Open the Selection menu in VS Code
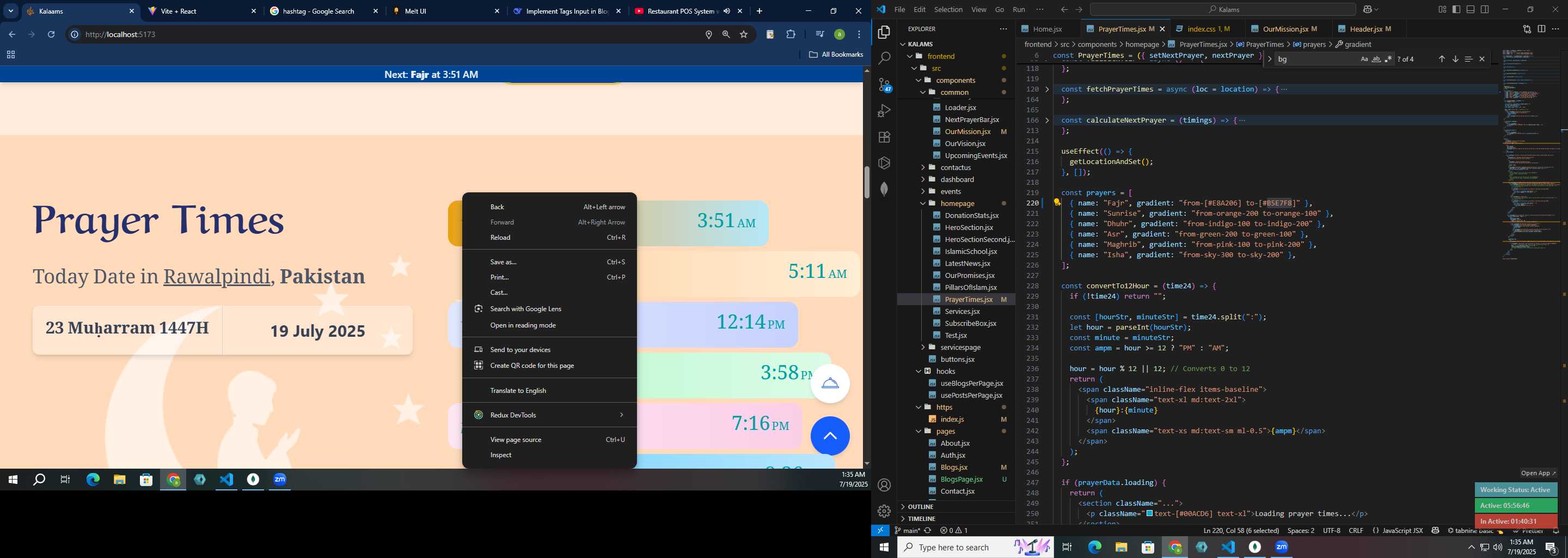This screenshot has height=558, width=1568. point(948,10)
